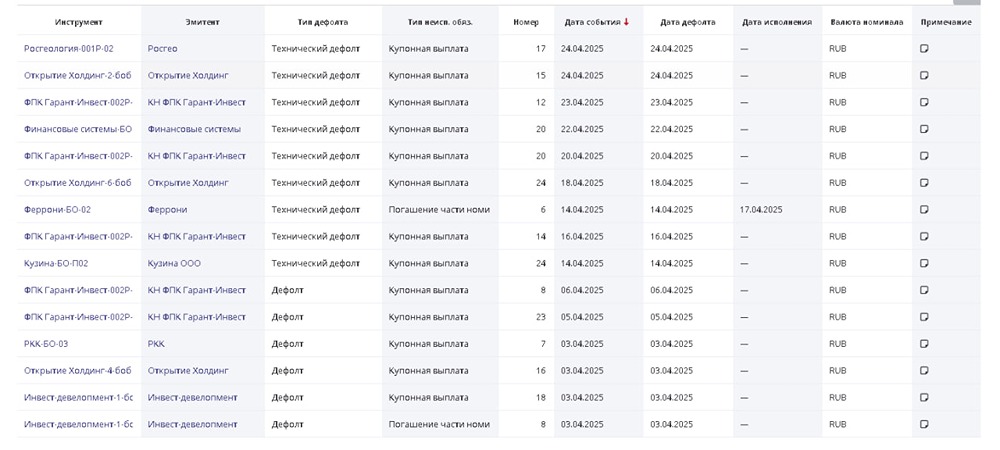The width and height of the screenshot is (1000, 450).
Task: Sort by the Номер column header
Action: pyautogui.click(x=526, y=22)
